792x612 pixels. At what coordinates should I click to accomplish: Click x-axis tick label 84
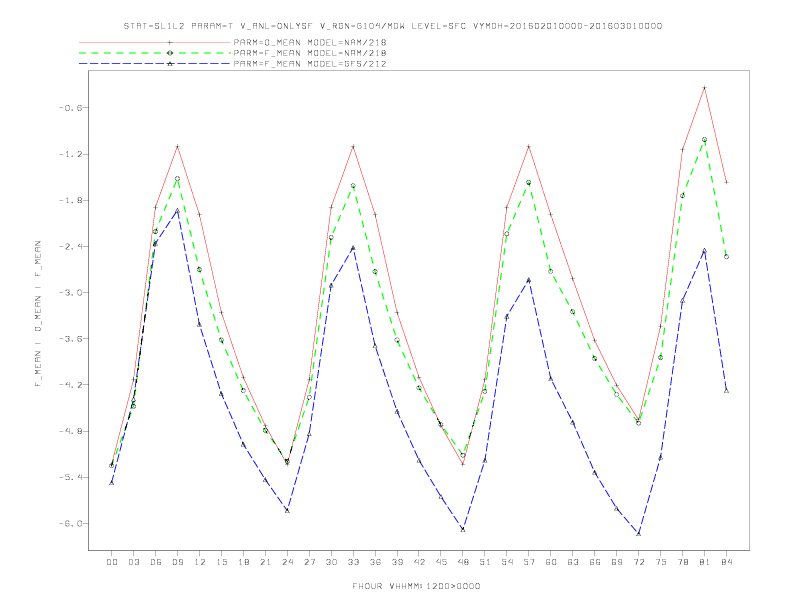tap(726, 562)
